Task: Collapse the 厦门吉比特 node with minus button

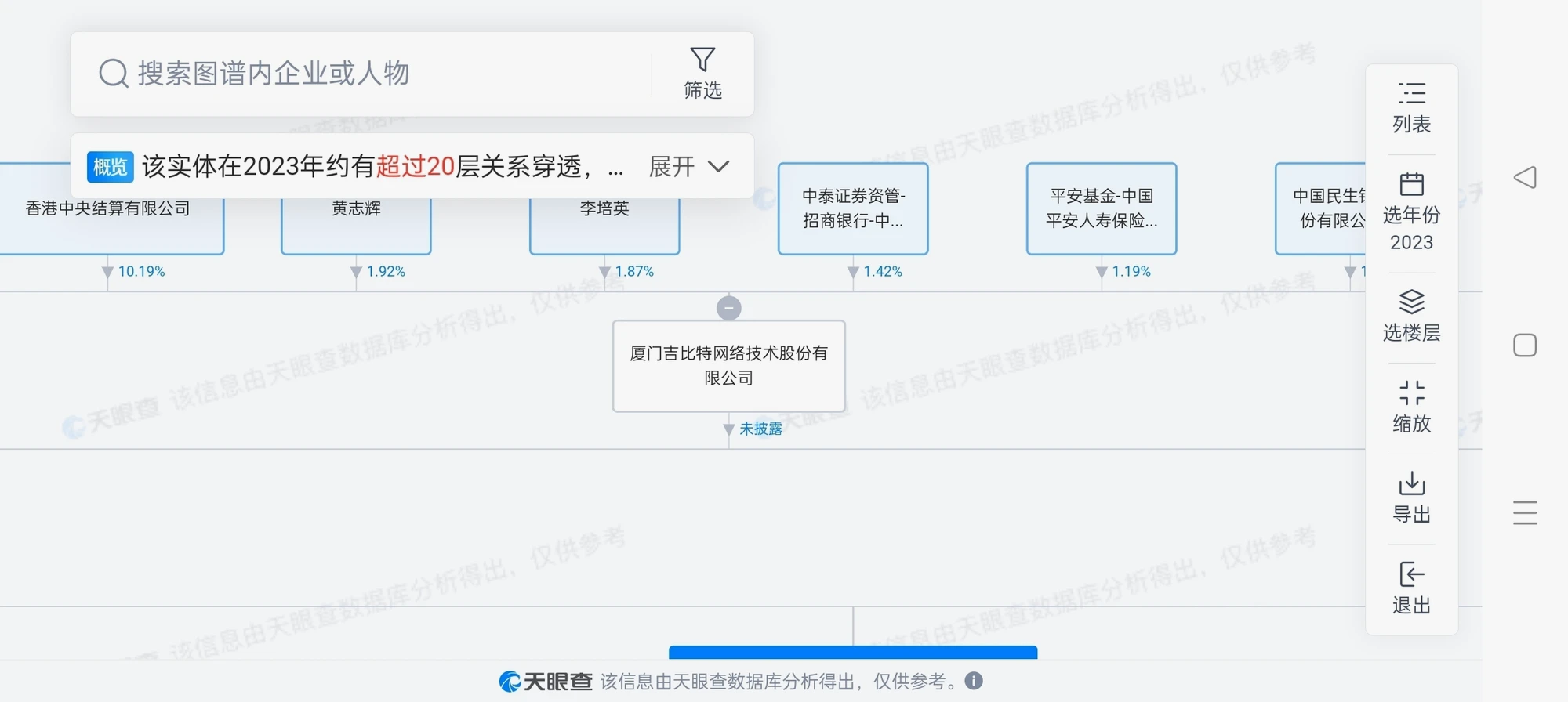Action: coord(729,308)
